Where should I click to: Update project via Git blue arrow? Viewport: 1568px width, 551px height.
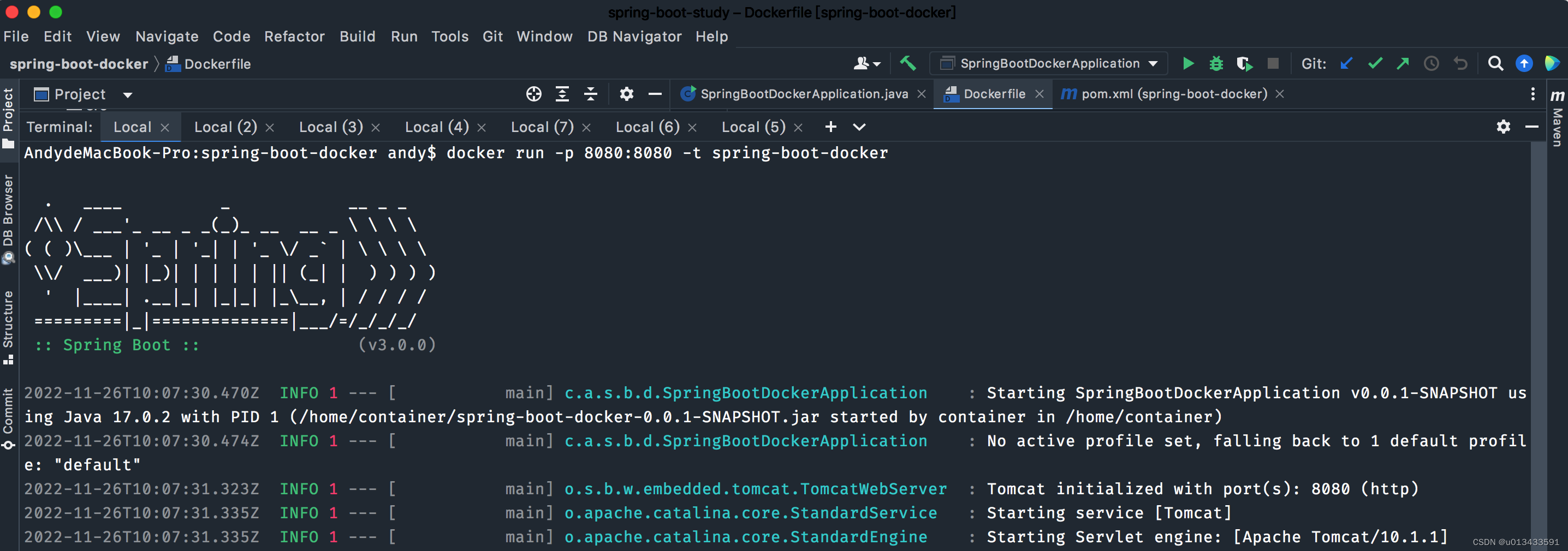pyautogui.click(x=1346, y=63)
